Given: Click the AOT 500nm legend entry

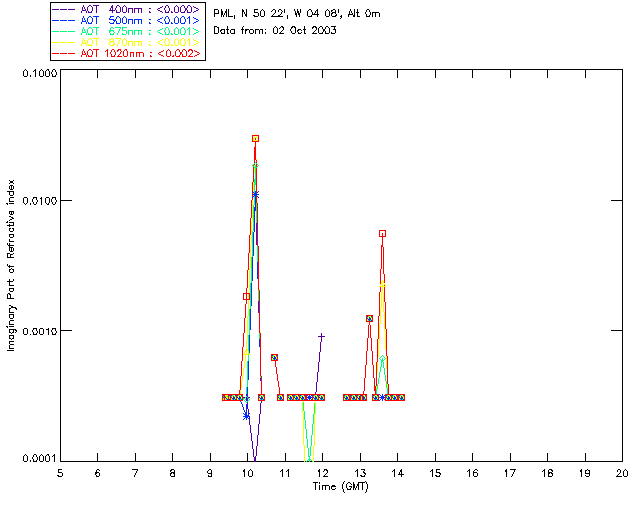Looking at the screenshot, I should pyautogui.click(x=126, y=20).
